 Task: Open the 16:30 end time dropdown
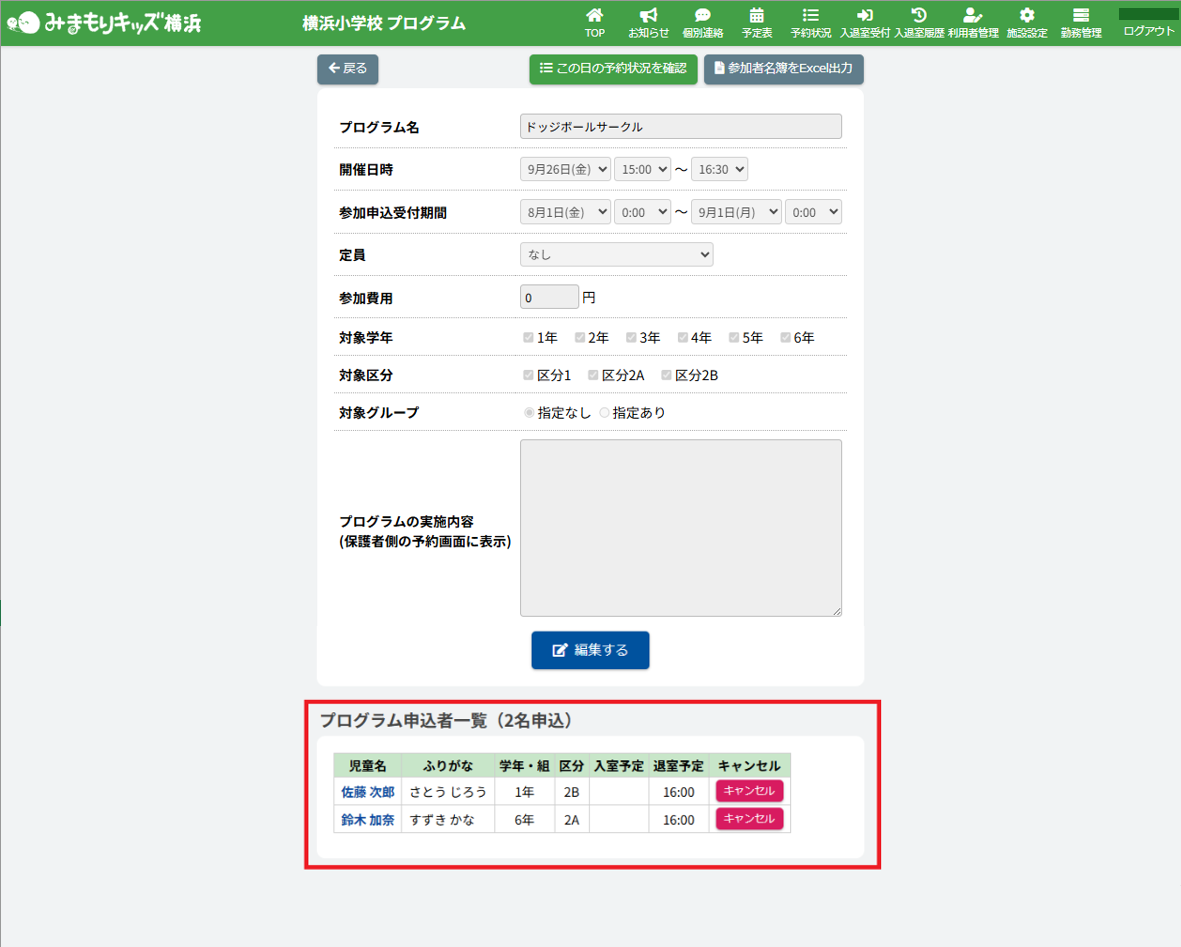tap(719, 170)
